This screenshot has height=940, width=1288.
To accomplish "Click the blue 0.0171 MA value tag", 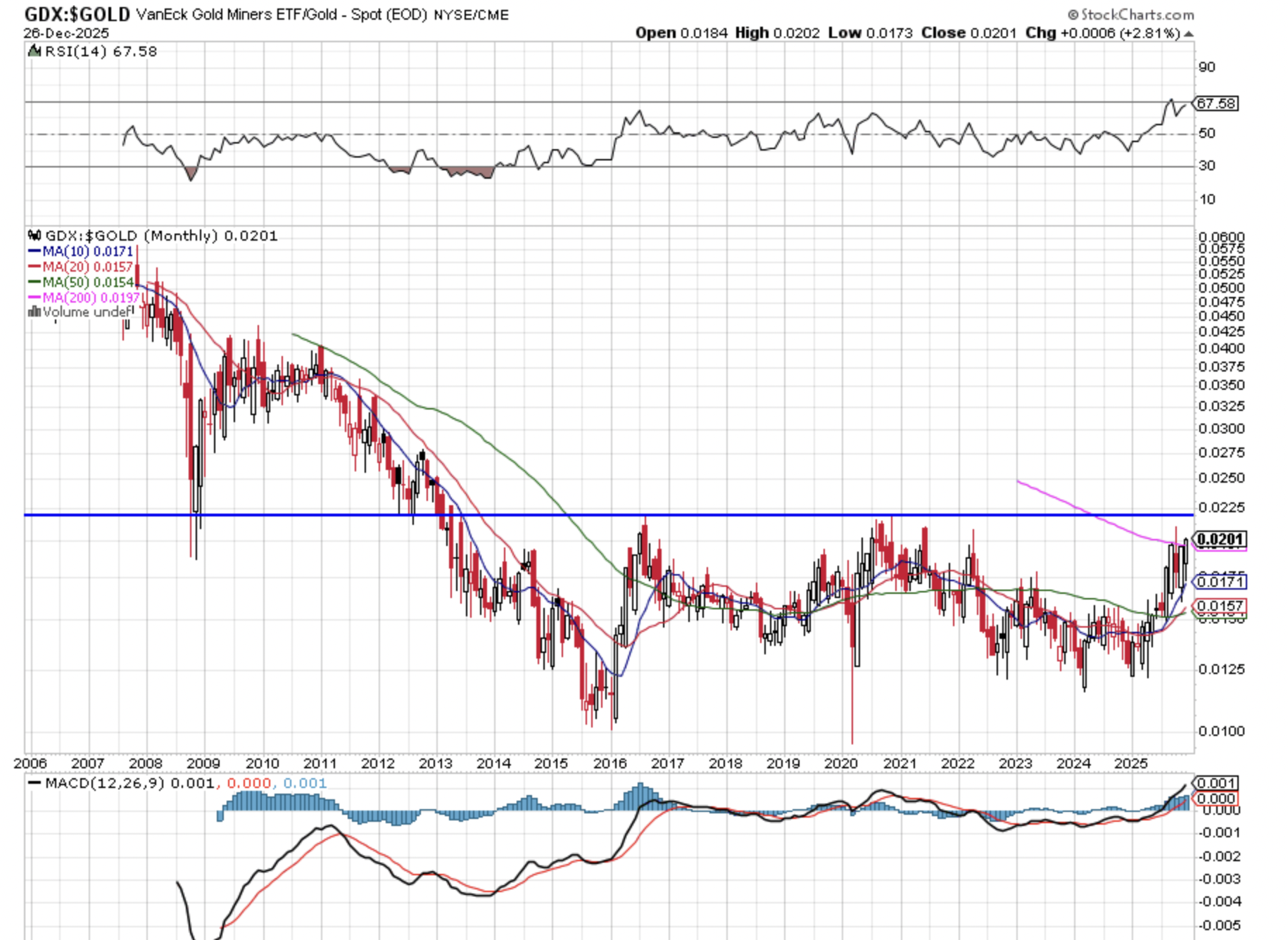I will (1220, 582).
